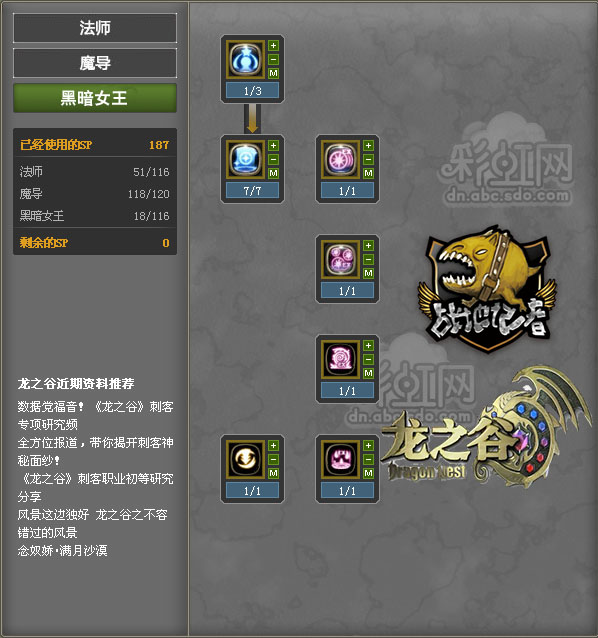Select the pink spiral skill icon
The image size is (598, 638).
[341, 360]
